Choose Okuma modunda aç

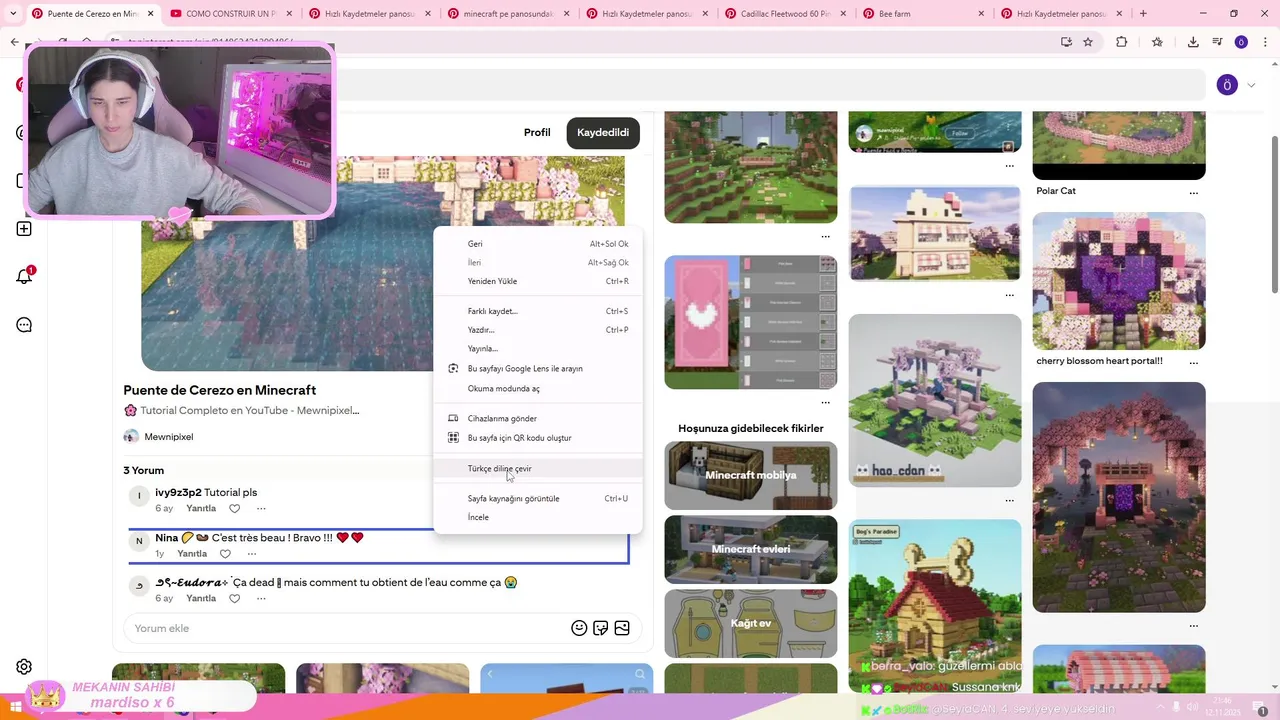(538, 388)
